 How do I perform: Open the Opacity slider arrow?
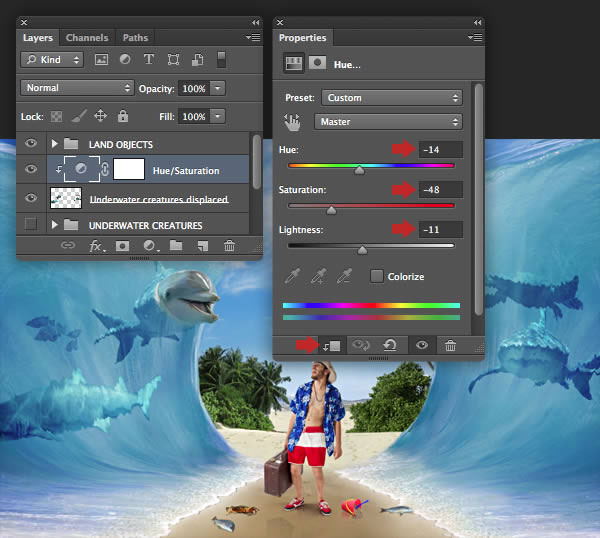[x=218, y=88]
